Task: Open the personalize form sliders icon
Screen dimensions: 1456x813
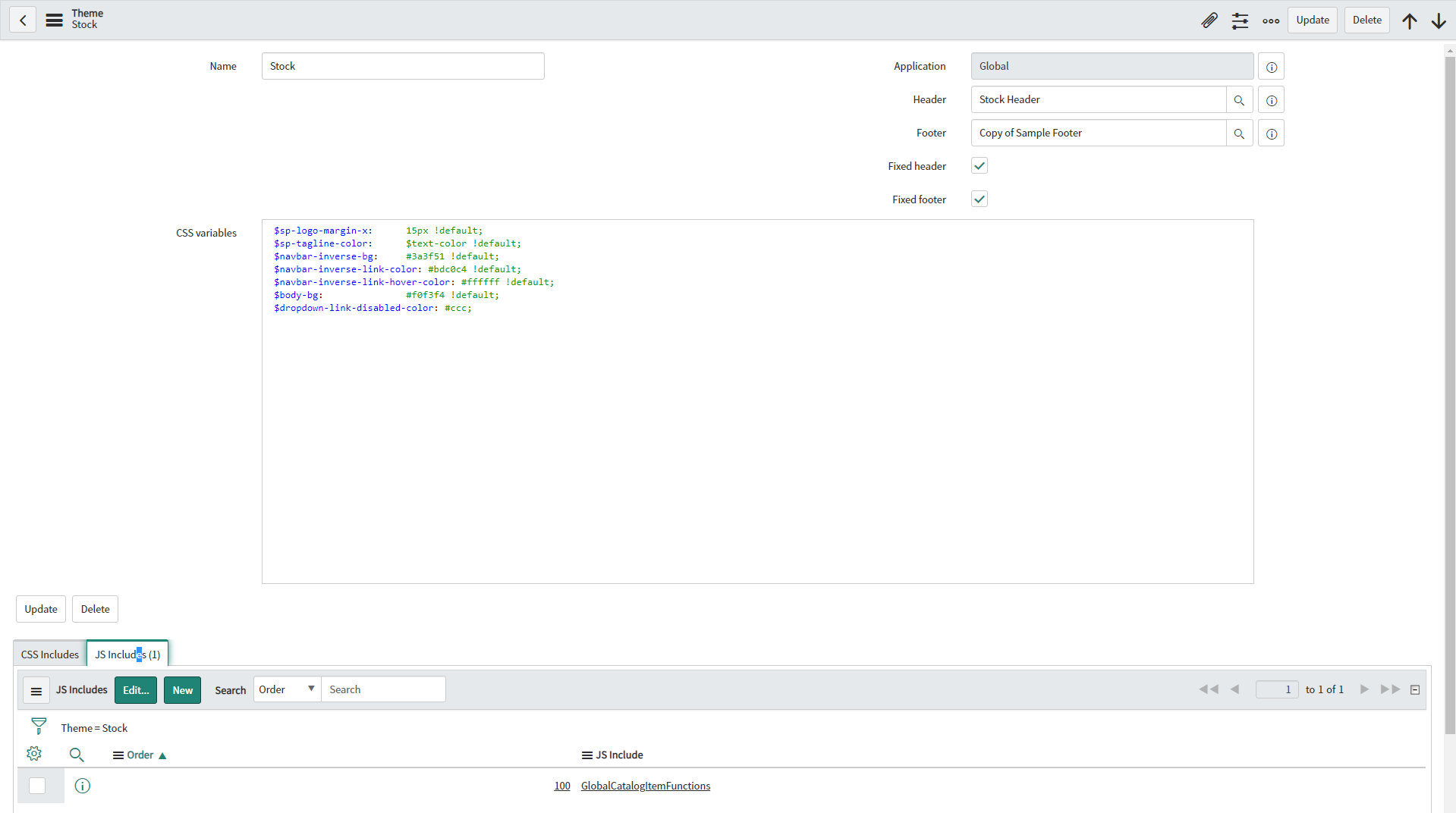Action: tap(1241, 20)
